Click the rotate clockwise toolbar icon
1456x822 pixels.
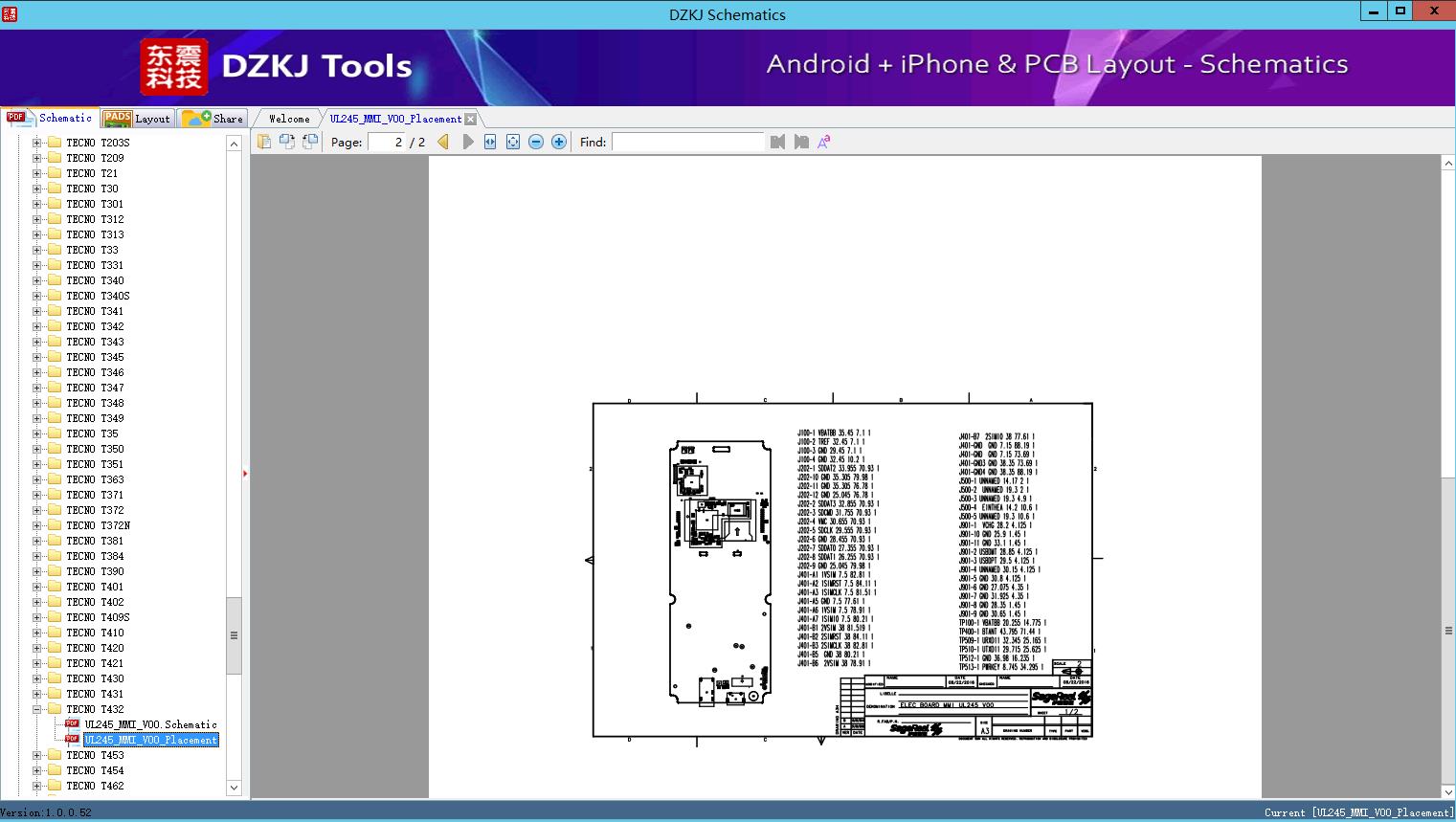(x=309, y=142)
